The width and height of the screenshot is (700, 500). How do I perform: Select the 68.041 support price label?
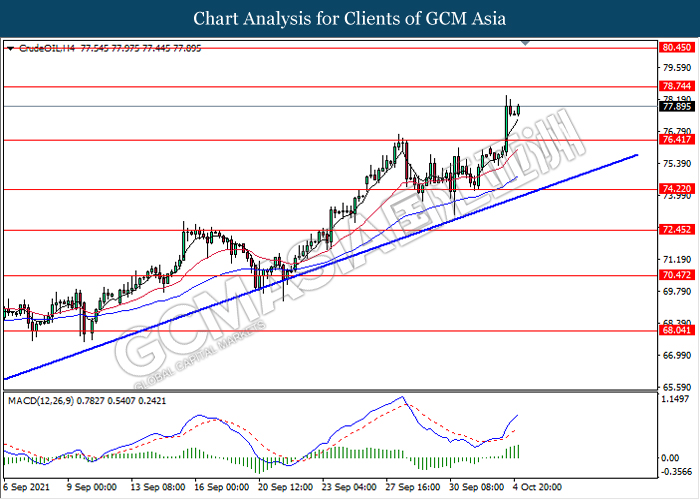pyautogui.click(x=676, y=330)
